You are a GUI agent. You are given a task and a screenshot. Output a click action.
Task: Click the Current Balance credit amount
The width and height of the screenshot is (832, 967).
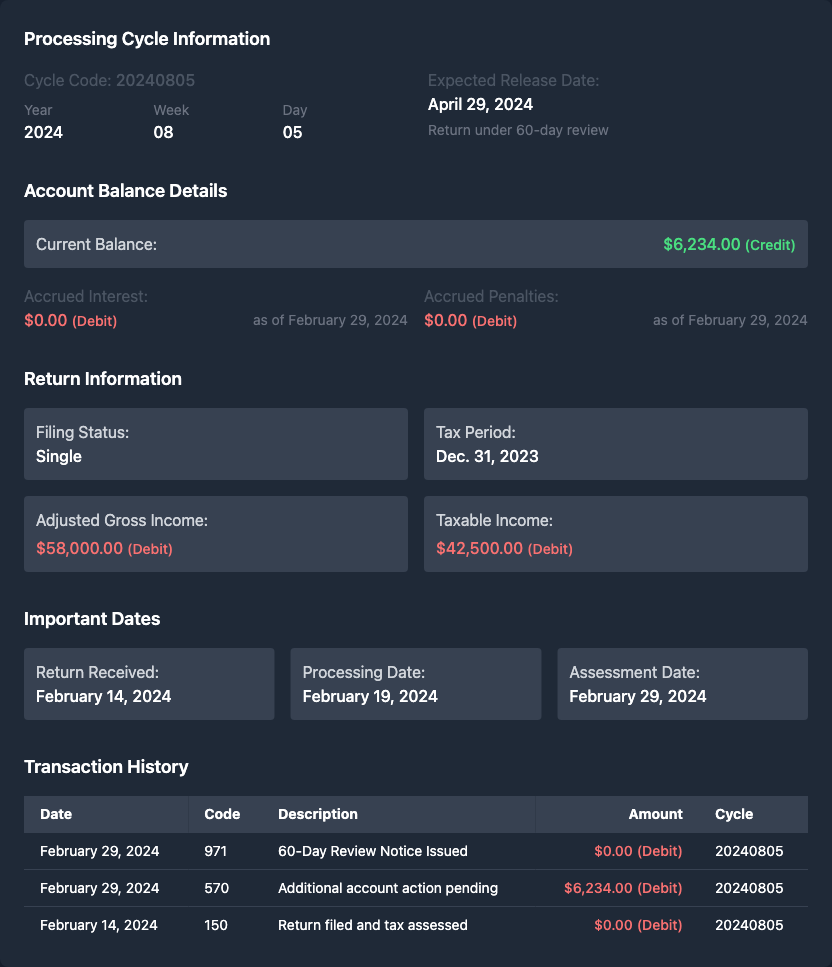point(728,244)
